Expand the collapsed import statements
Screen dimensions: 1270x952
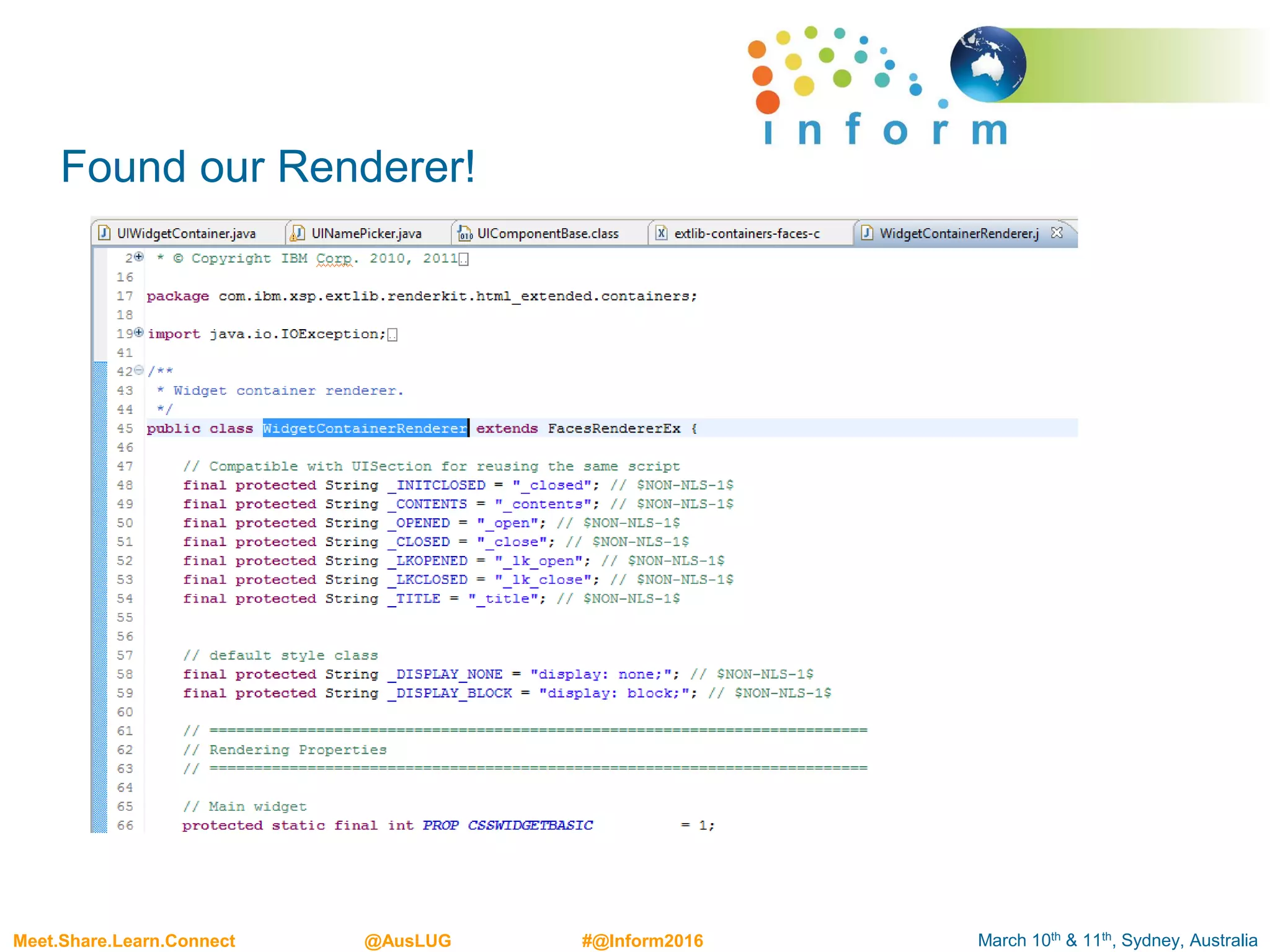tap(139, 332)
